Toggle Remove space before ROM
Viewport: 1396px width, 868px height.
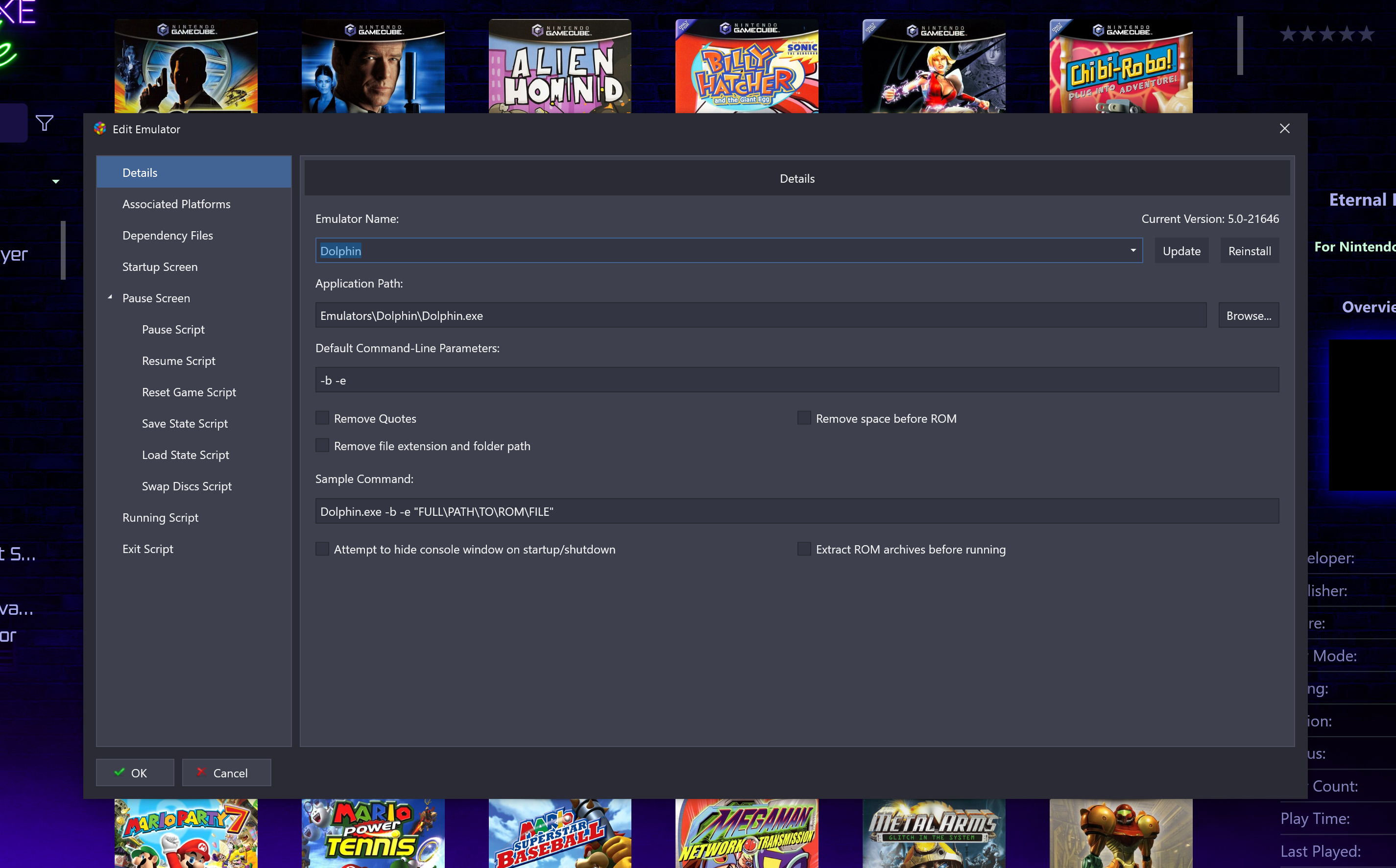click(804, 418)
